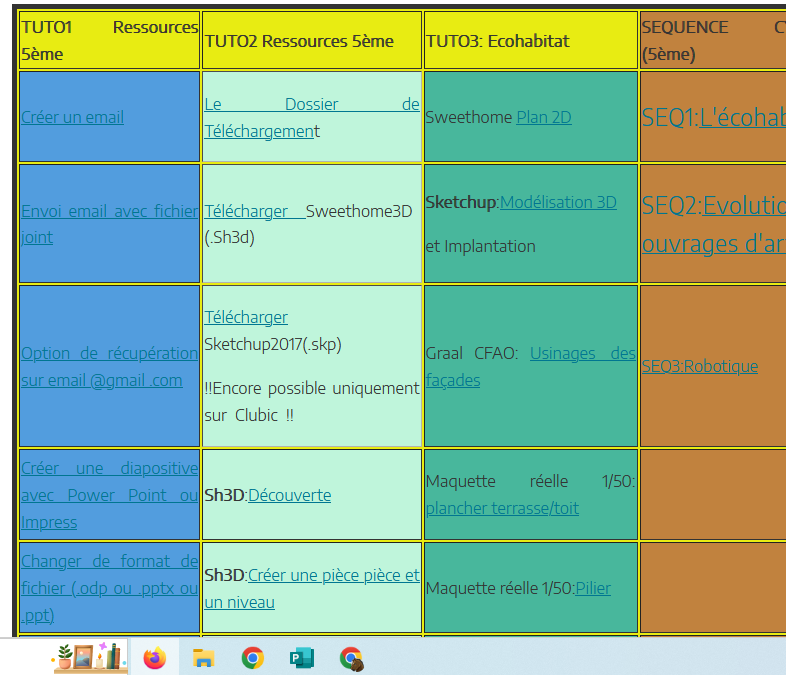Image resolution: width=786 pixels, height=675 pixels.
Task: Click the 'TUTO1 Ressources 5ème' header cell
Action: [x=109, y=40]
